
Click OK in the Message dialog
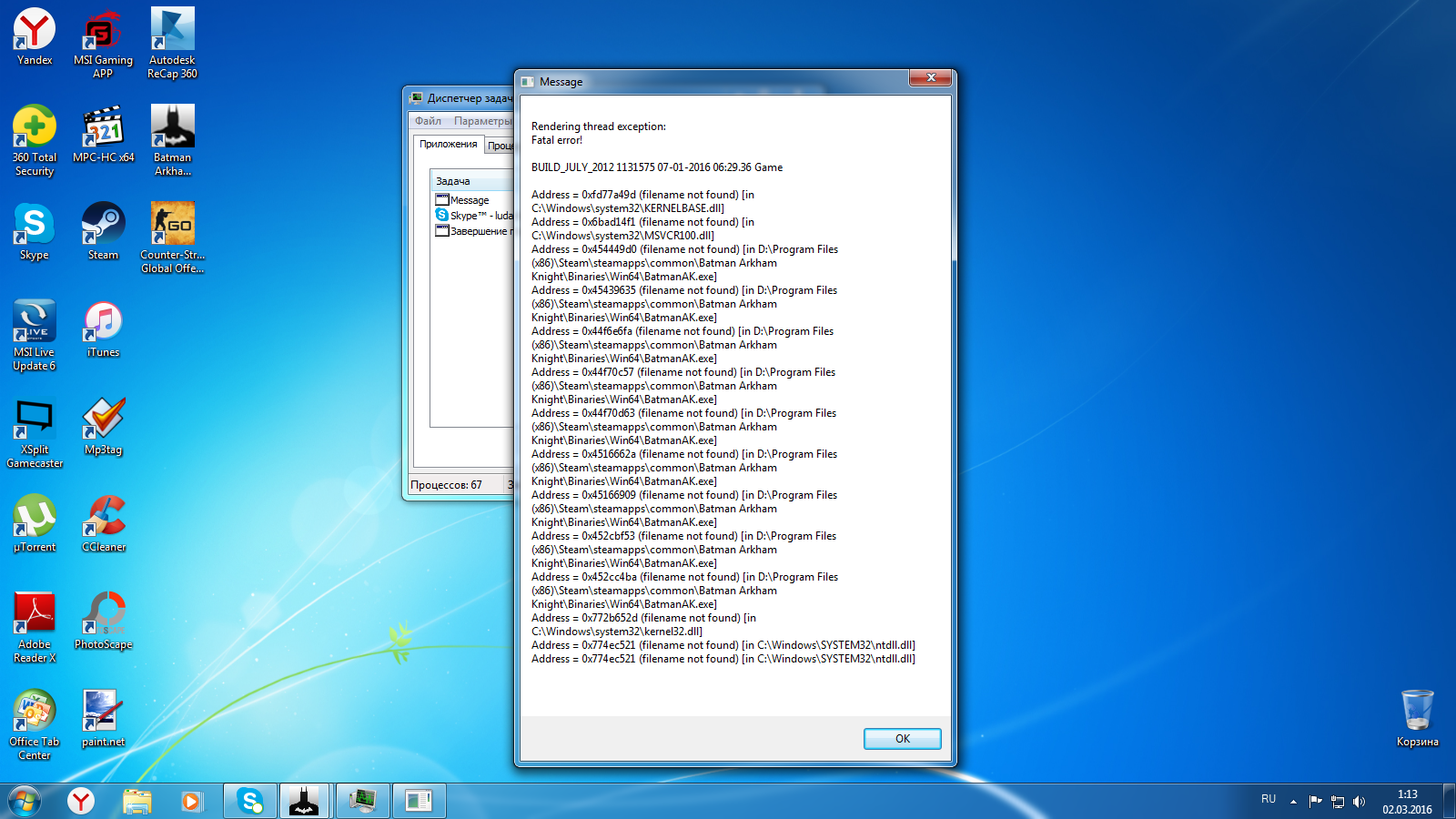(x=902, y=739)
